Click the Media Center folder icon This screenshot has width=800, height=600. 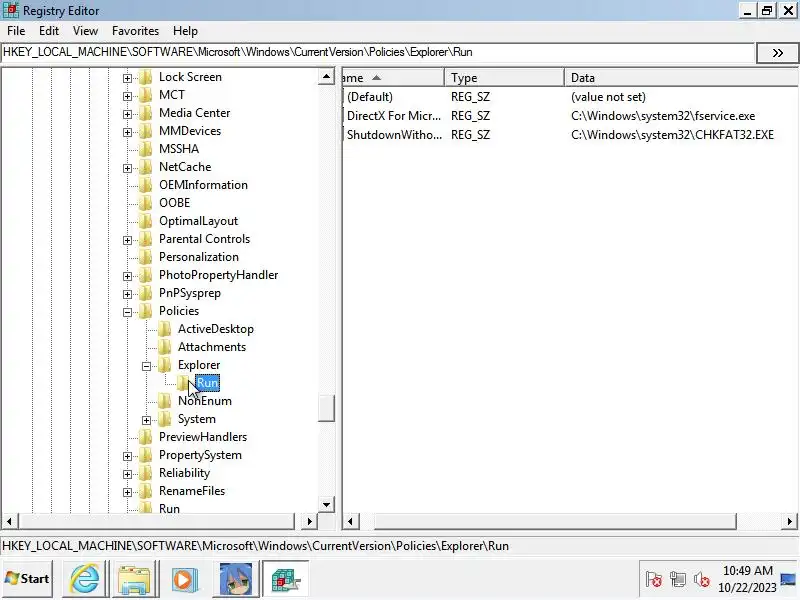146,113
